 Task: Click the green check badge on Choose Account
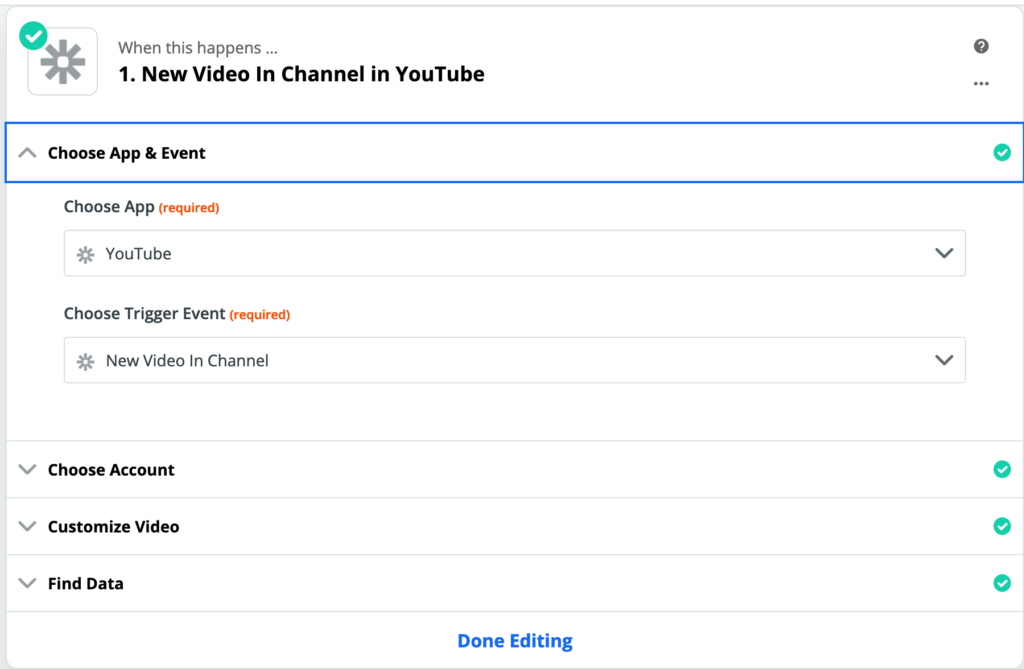1002,469
